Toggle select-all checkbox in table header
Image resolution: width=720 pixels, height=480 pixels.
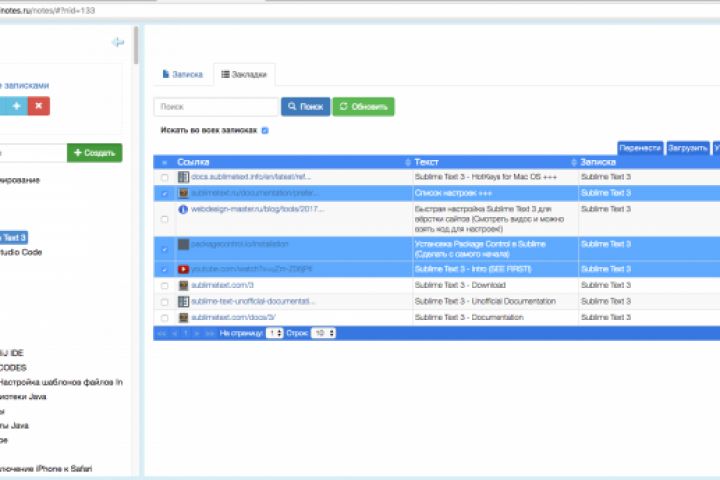pos(164,163)
